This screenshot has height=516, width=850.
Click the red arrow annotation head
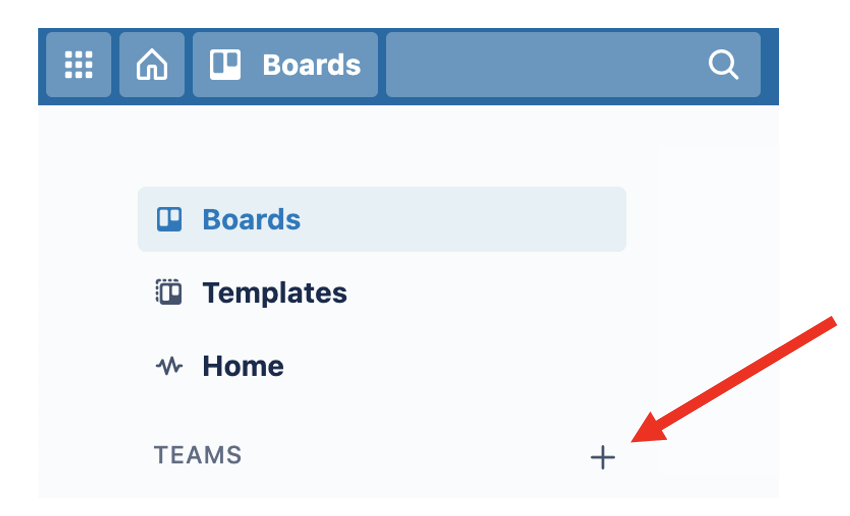651,428
